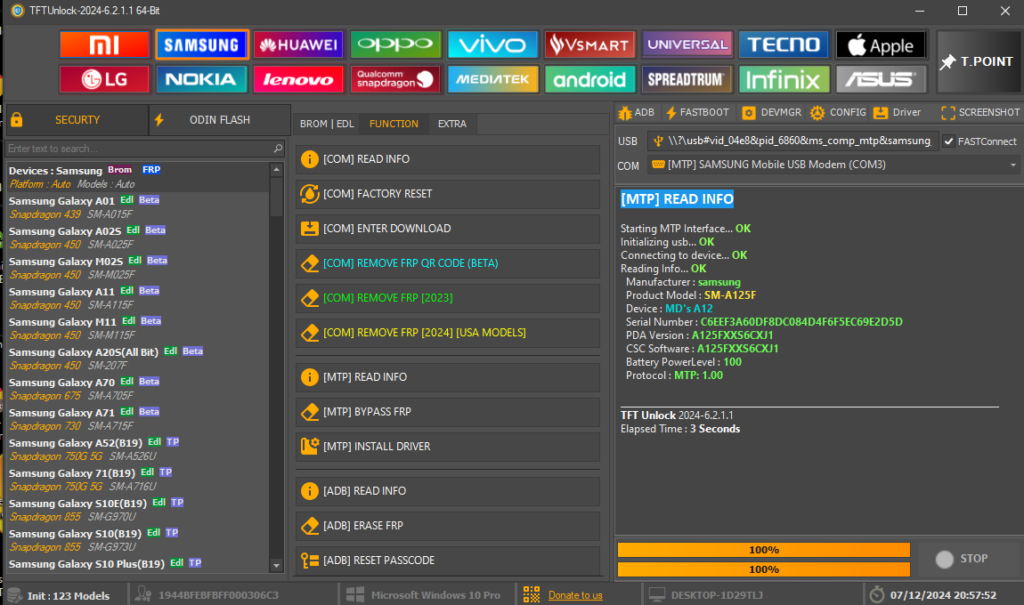
Task: Toggle the FASTConnect checkbox
Action: [949, 141]
